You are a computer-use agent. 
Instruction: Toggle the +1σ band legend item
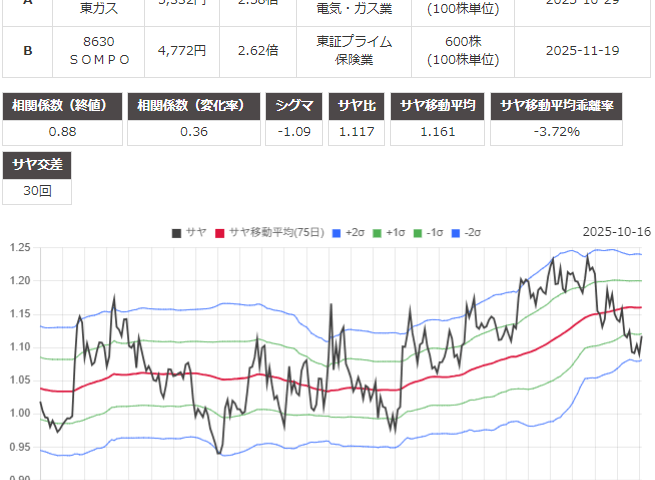coord(388,232)
